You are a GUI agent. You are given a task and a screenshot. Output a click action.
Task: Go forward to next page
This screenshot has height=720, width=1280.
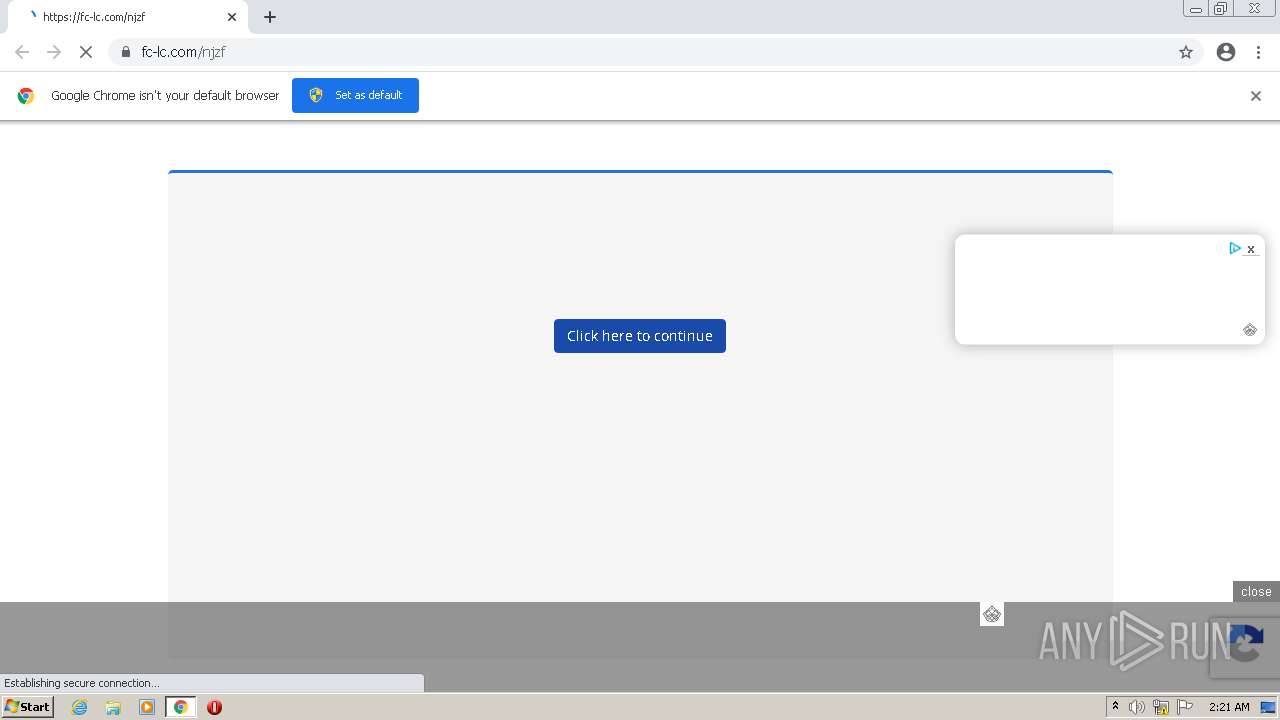pos(54,52)
